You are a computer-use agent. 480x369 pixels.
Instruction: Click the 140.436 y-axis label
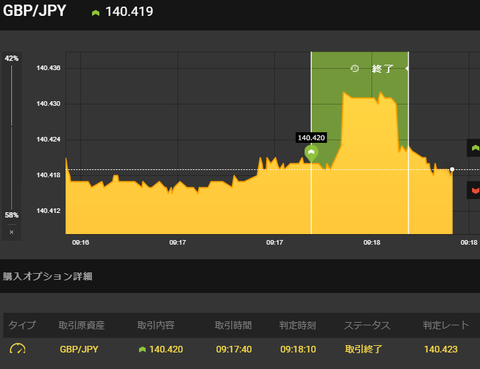tap(48, 68)
